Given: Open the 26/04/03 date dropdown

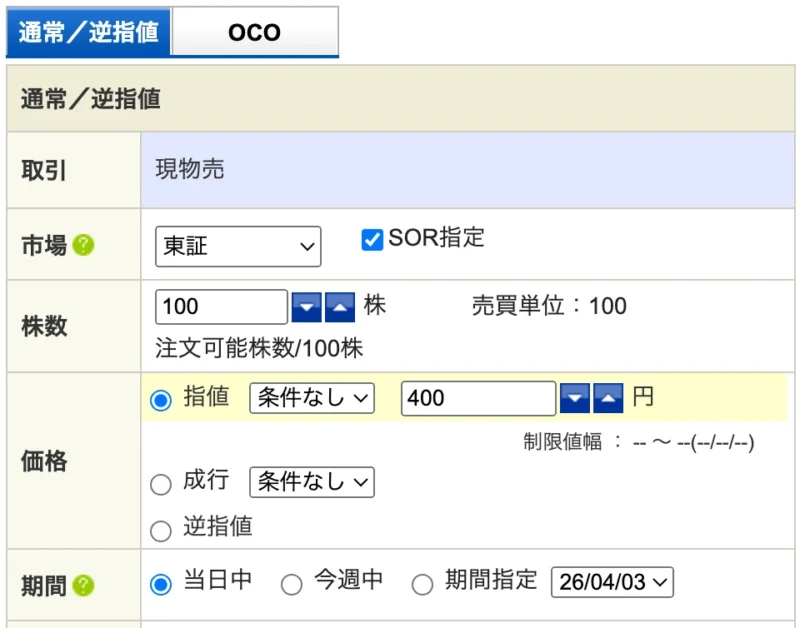Looking at the screenshot, I should tap(612, 582).
